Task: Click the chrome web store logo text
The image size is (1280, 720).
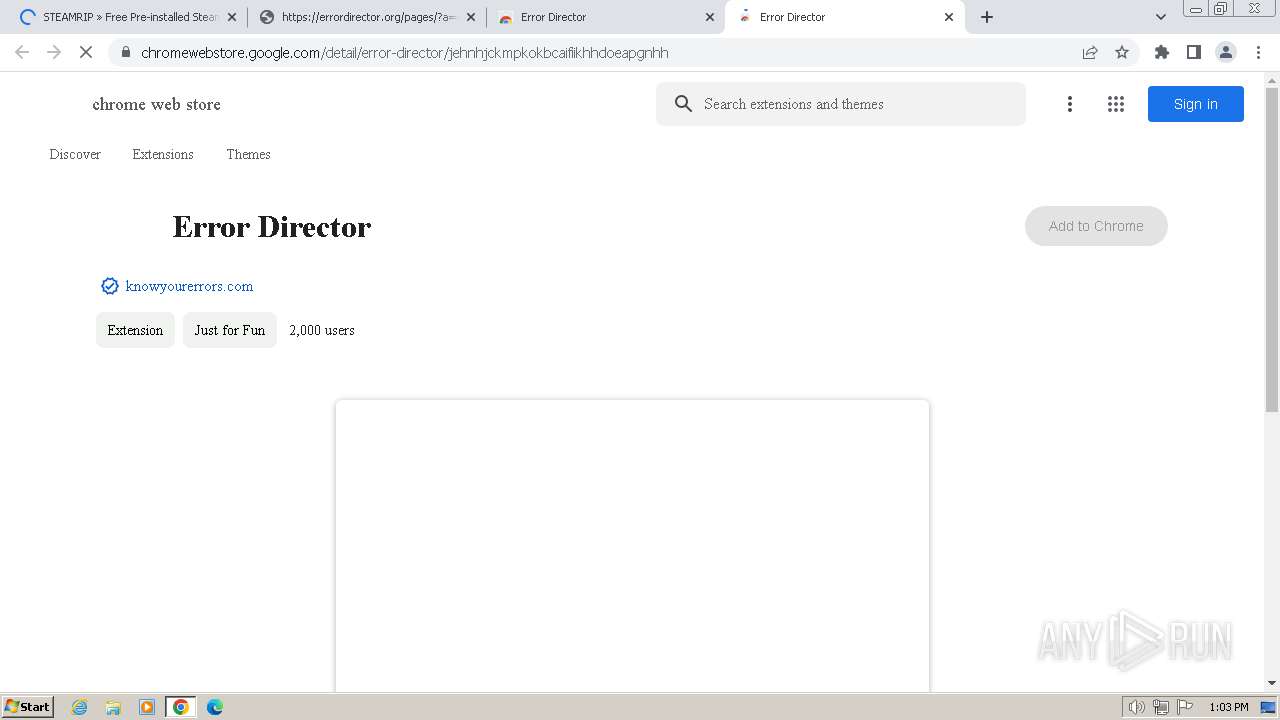Action: [156, 104]
